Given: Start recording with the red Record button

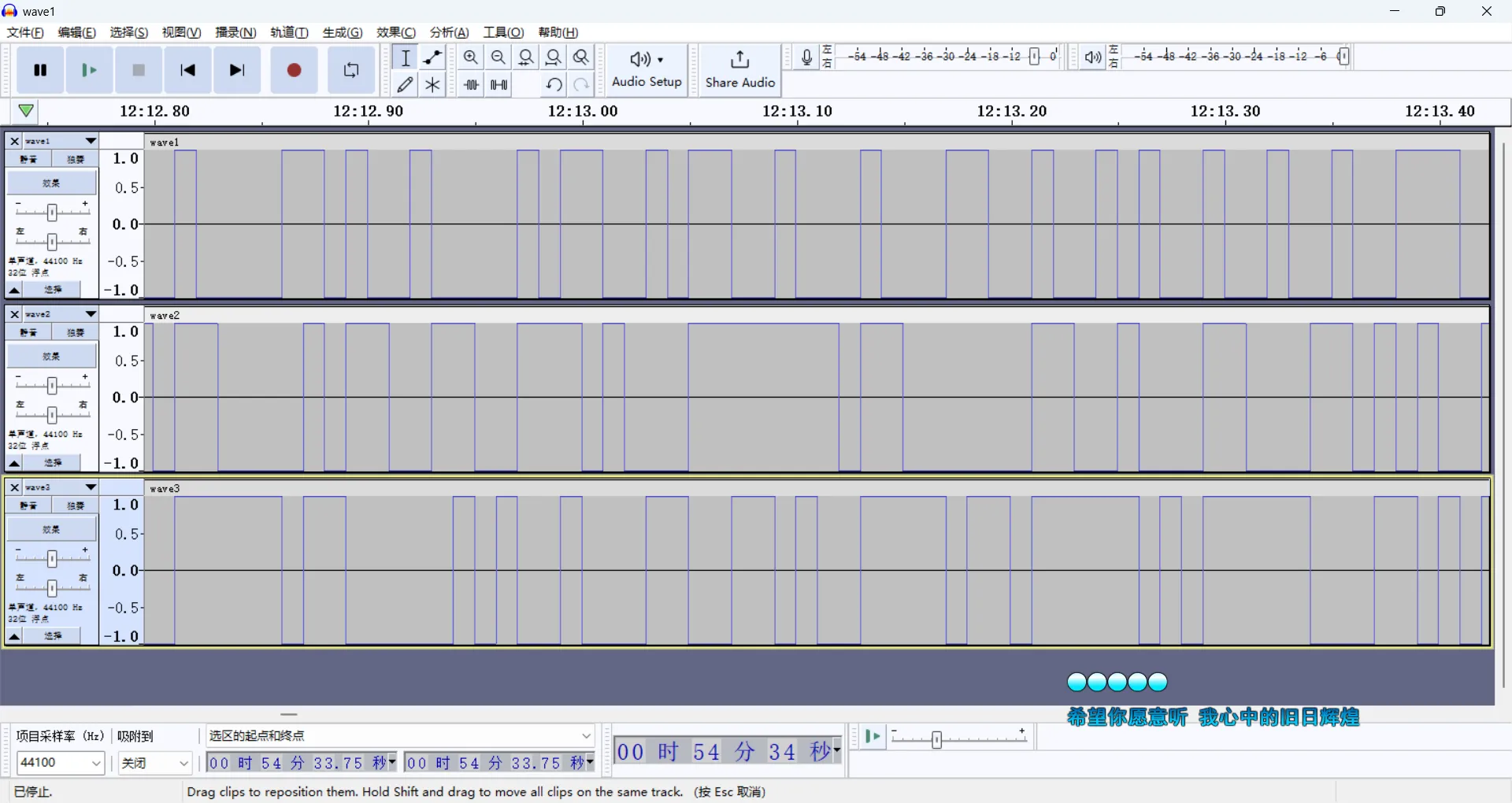Looking at the screenshot, I should [295, 70].
